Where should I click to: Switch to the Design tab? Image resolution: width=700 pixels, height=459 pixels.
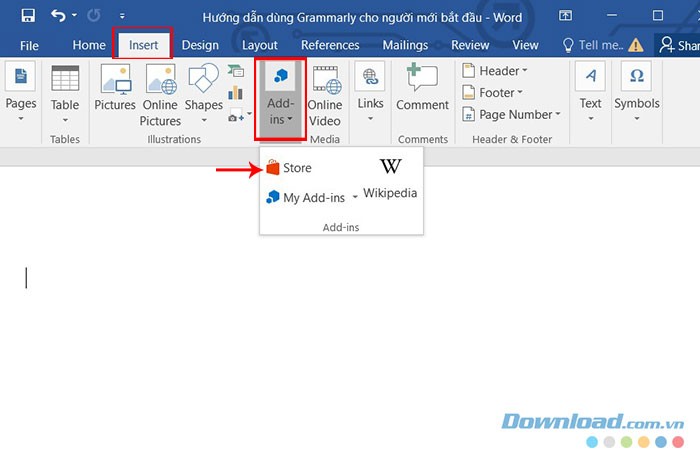[200, 45]
